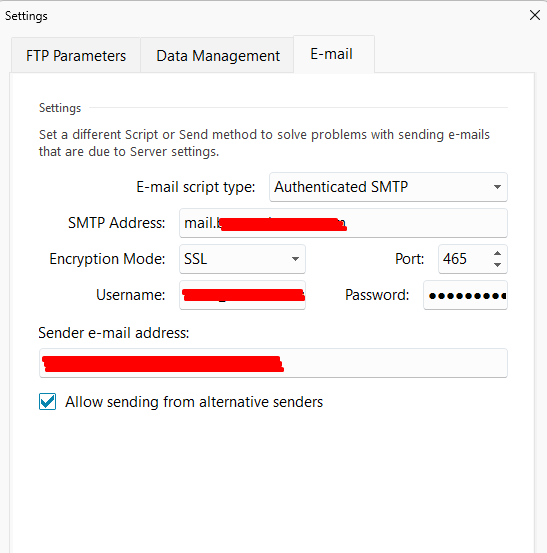Open the Data Management tab

pos(217,55)
